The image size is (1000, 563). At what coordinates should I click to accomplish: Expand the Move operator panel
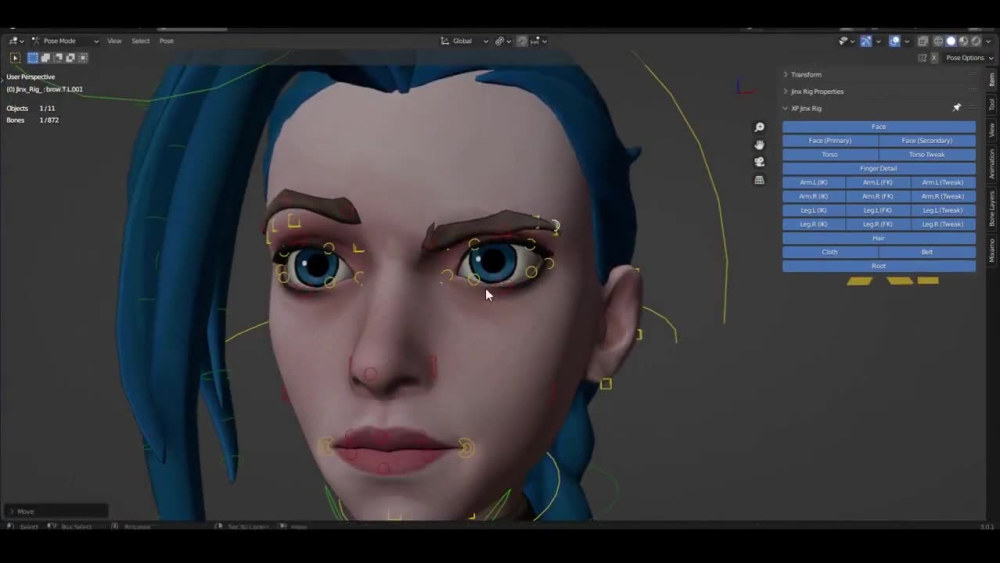[x=56, y=511]
